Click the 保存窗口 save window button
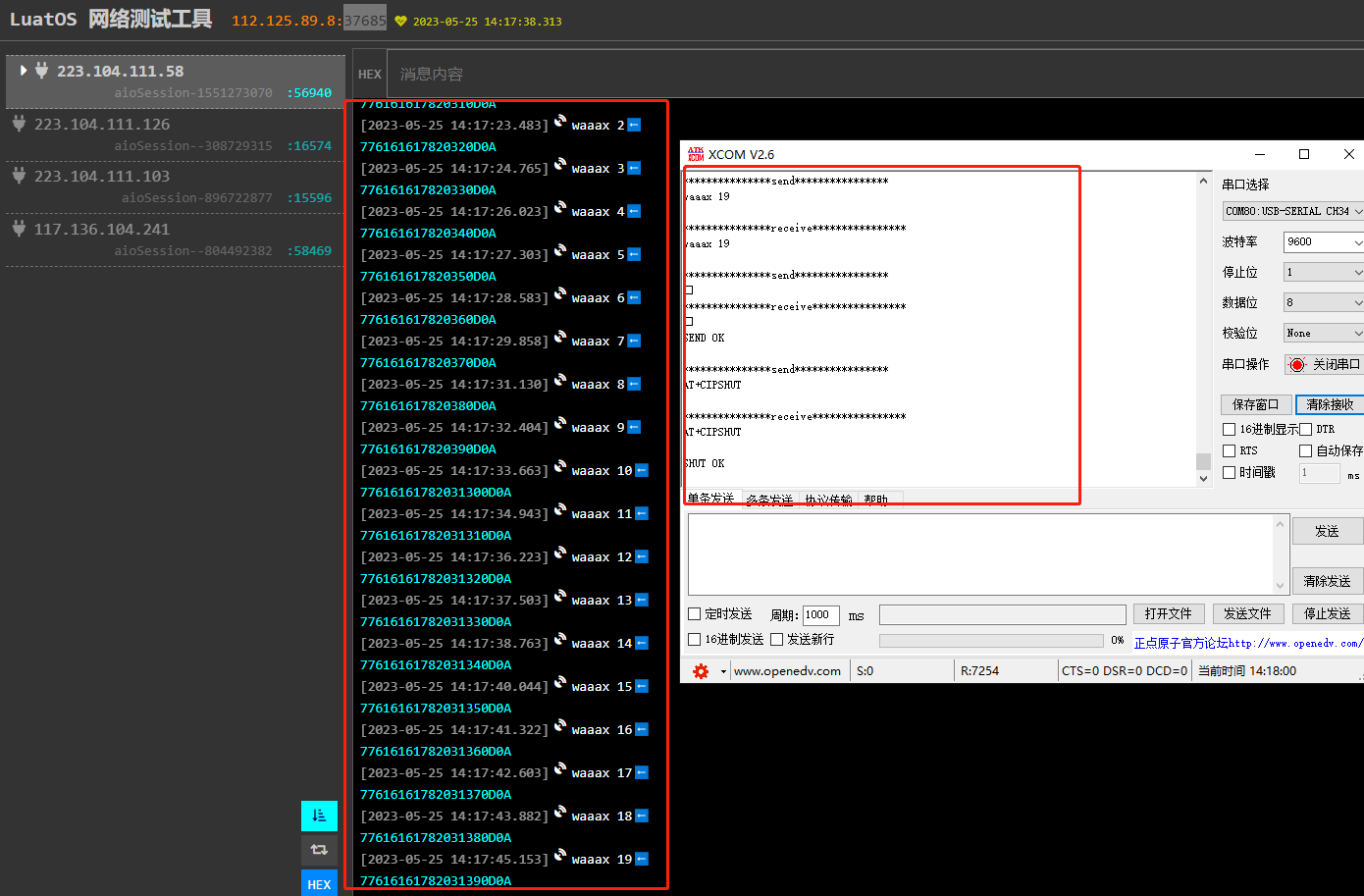 1255,404
